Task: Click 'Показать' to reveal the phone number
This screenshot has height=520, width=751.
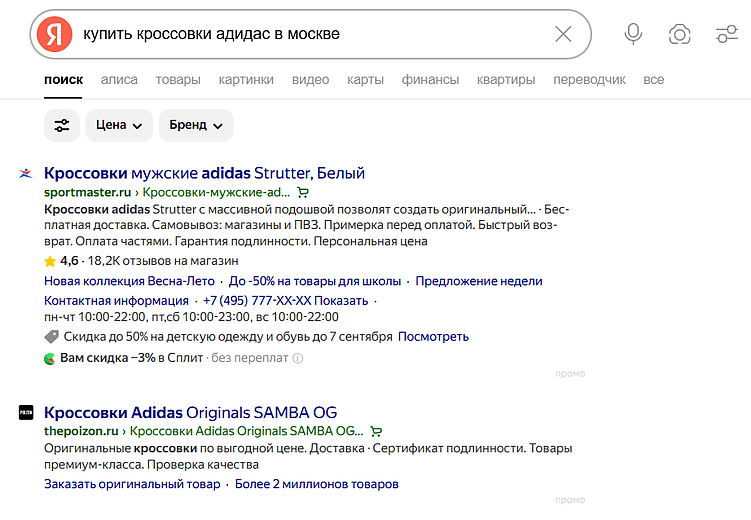Action: (x=343, y=300)
